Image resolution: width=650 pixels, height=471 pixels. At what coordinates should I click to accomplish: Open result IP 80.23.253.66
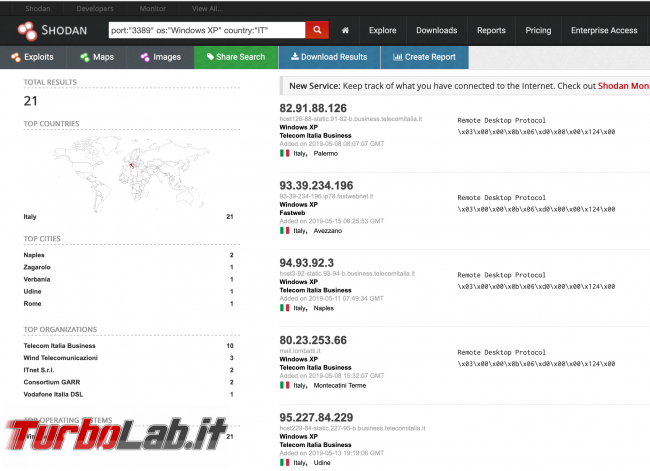pos(313,340)
